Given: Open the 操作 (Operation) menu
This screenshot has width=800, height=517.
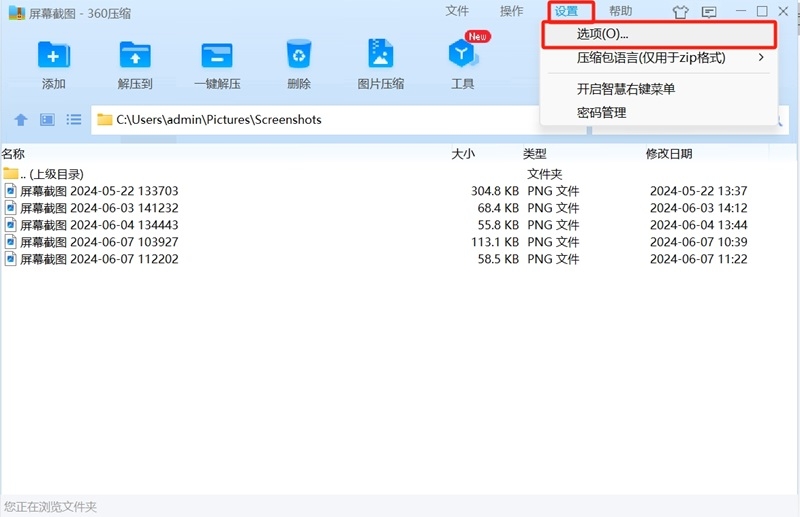Looking at the screenshot, I should tap(511, 11).
